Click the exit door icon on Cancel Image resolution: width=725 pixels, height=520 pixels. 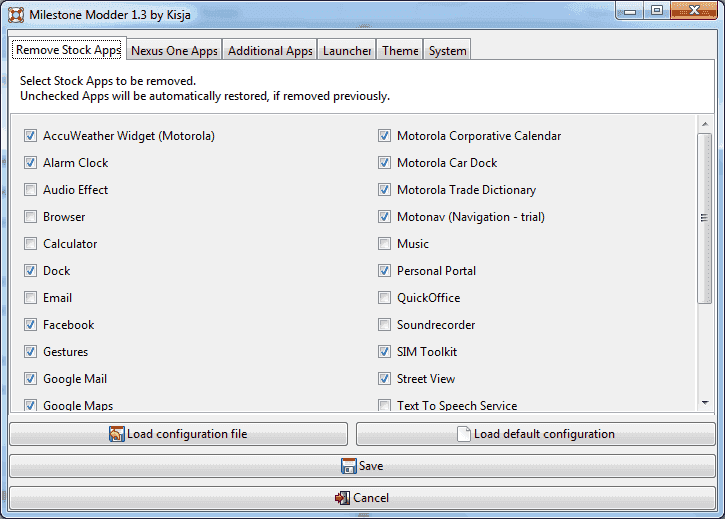click(342, 498)
